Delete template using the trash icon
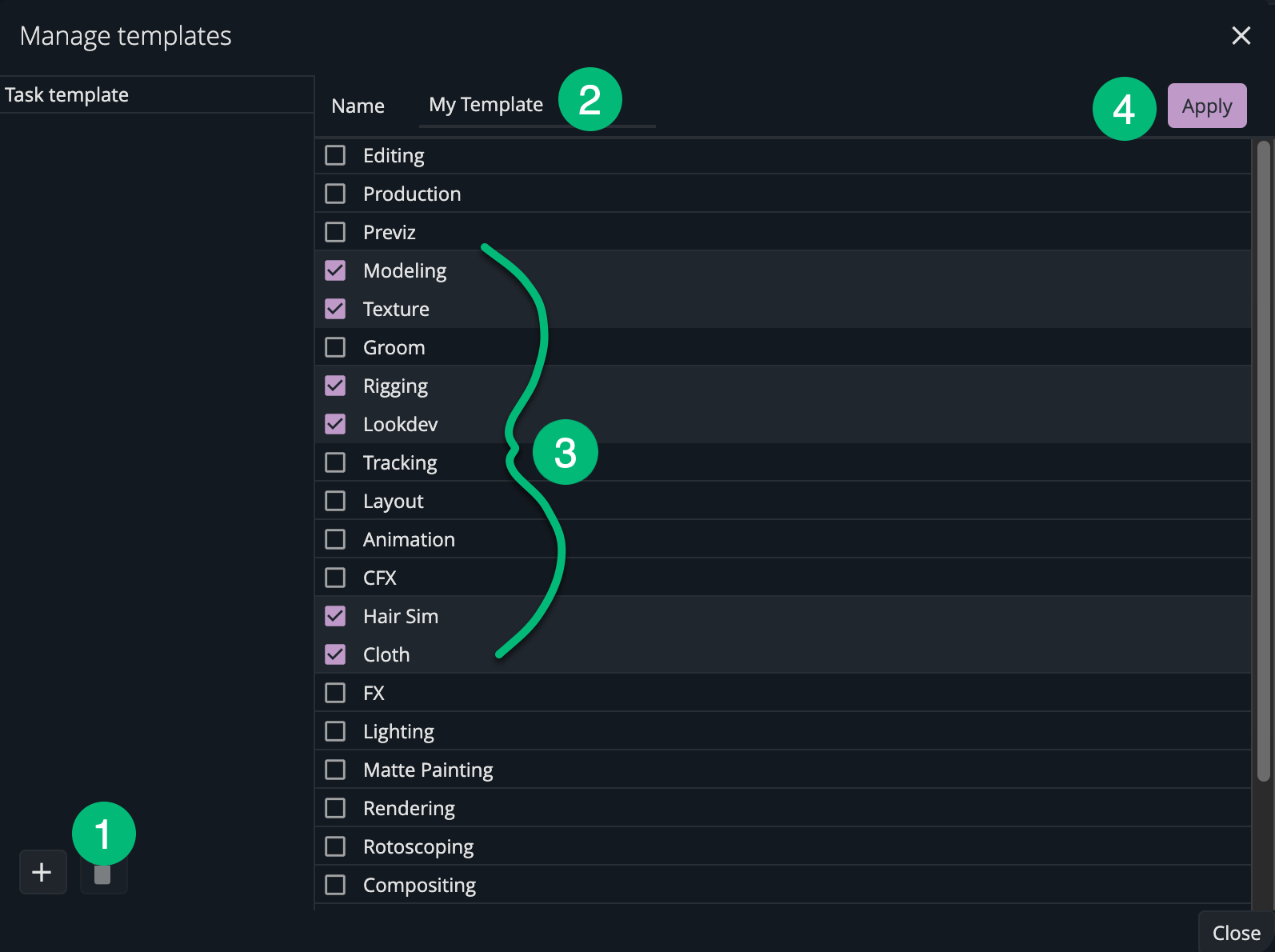This screenshot has width=1275, height=952. (x=103, y=874)
